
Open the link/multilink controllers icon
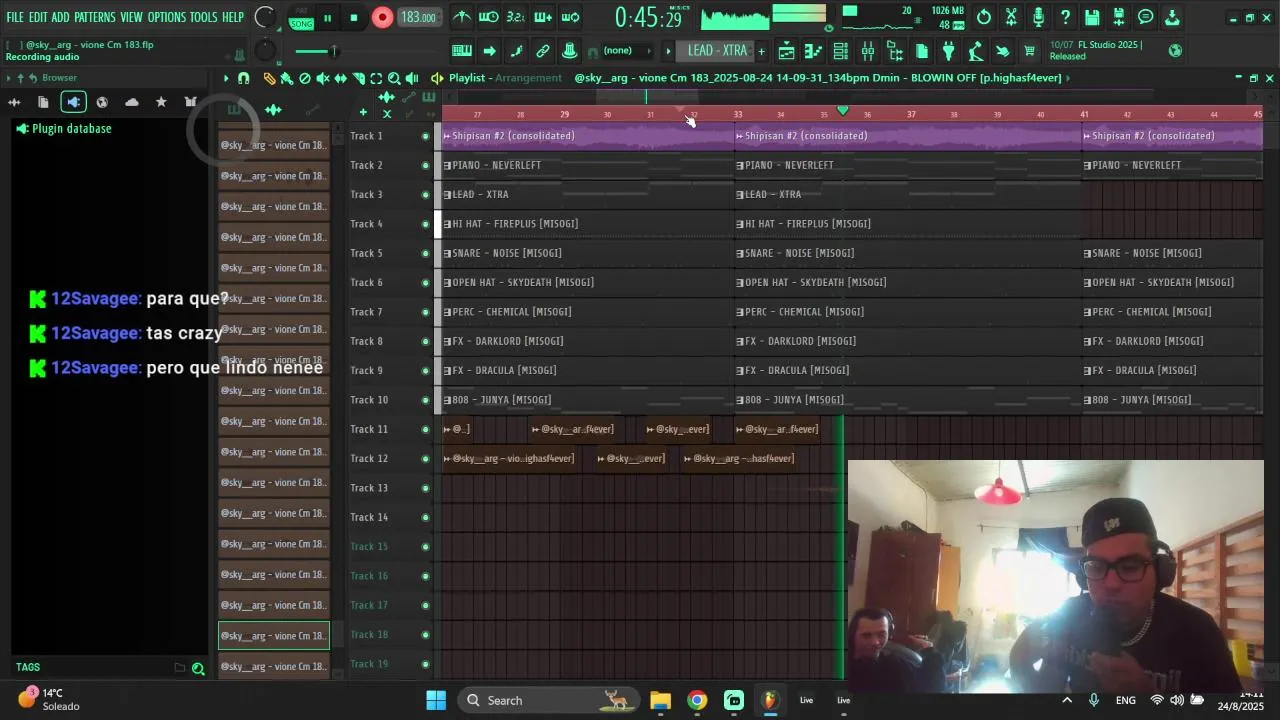tap(543, 51)
